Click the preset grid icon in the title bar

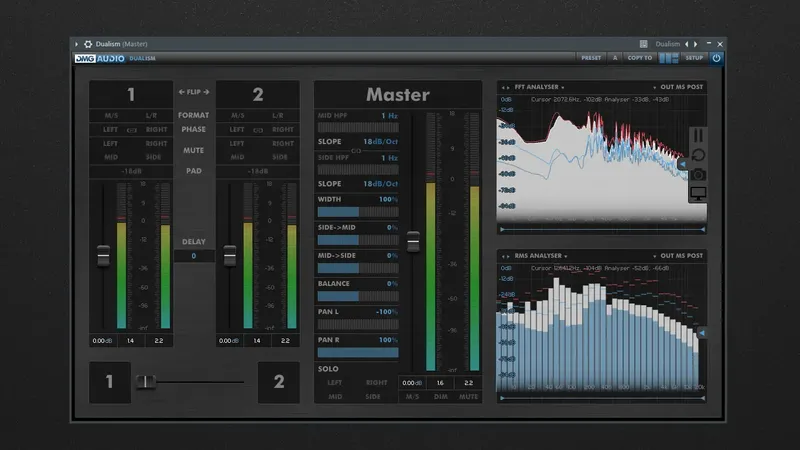point(643,44)
